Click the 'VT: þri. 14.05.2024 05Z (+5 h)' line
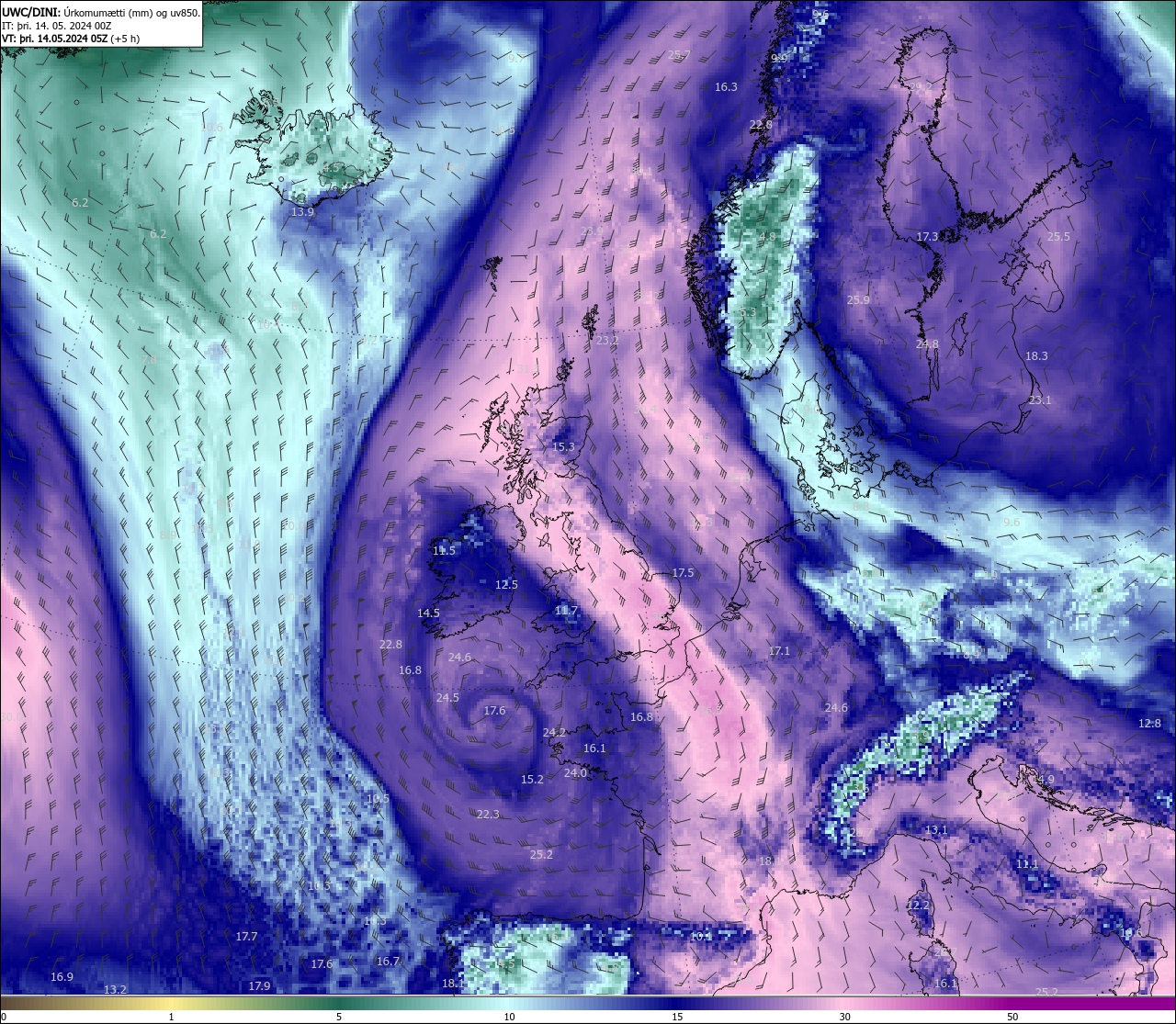The image size is (1176, 1024). click(71, 39)
